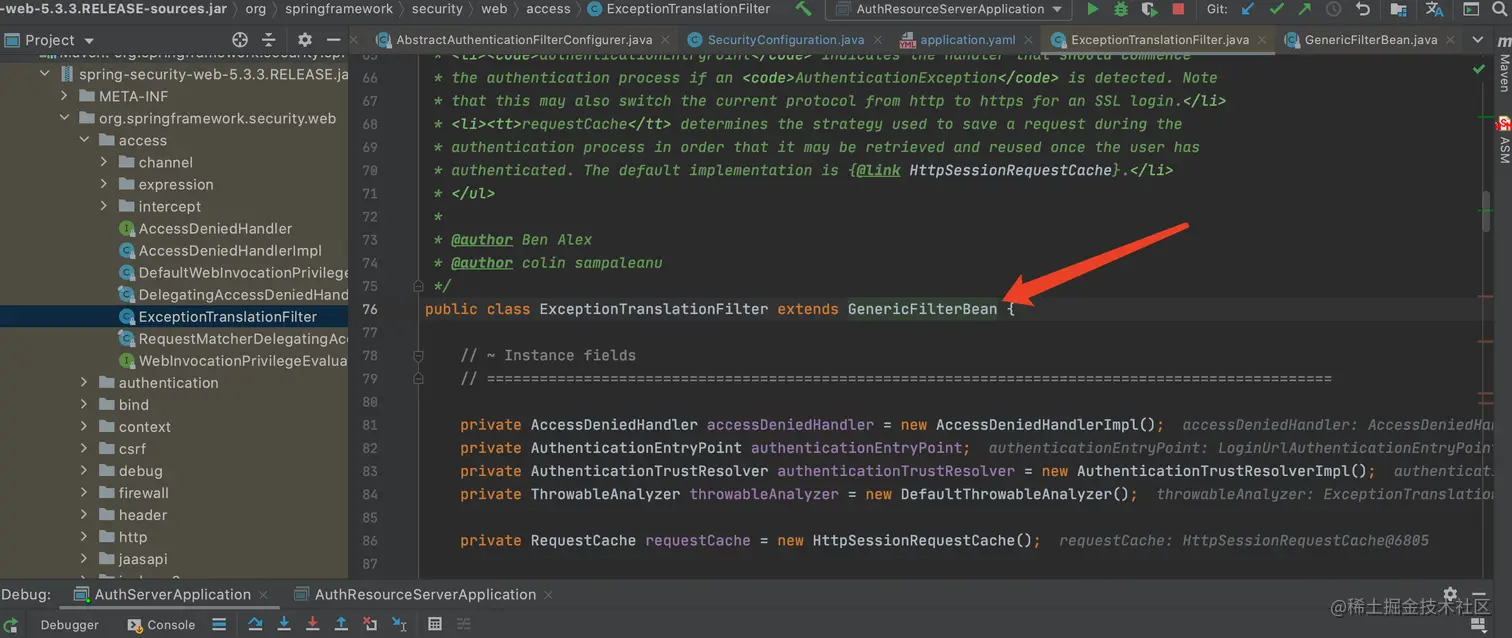The image size is (1512, 638).
Task: Show hidden editor tabs chevron
Action: tap(1478, 40)
